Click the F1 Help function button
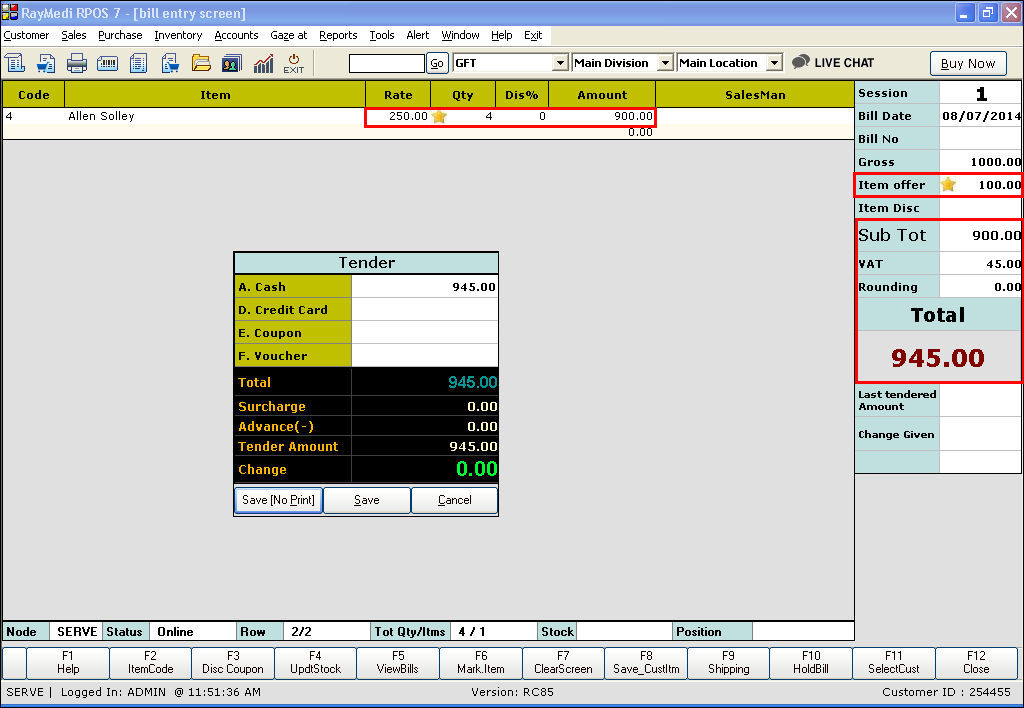The image size is (1024, 708). [x=68, y=662]
